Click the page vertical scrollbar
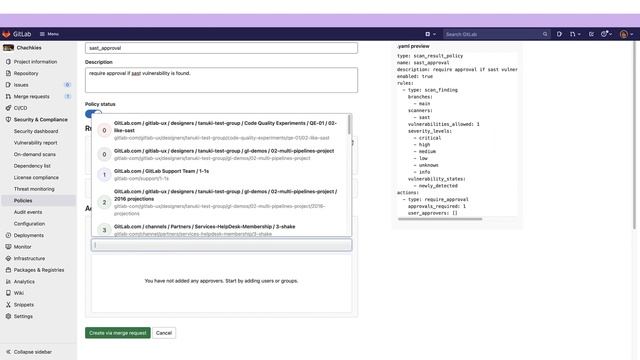 (x=634, y=135)
